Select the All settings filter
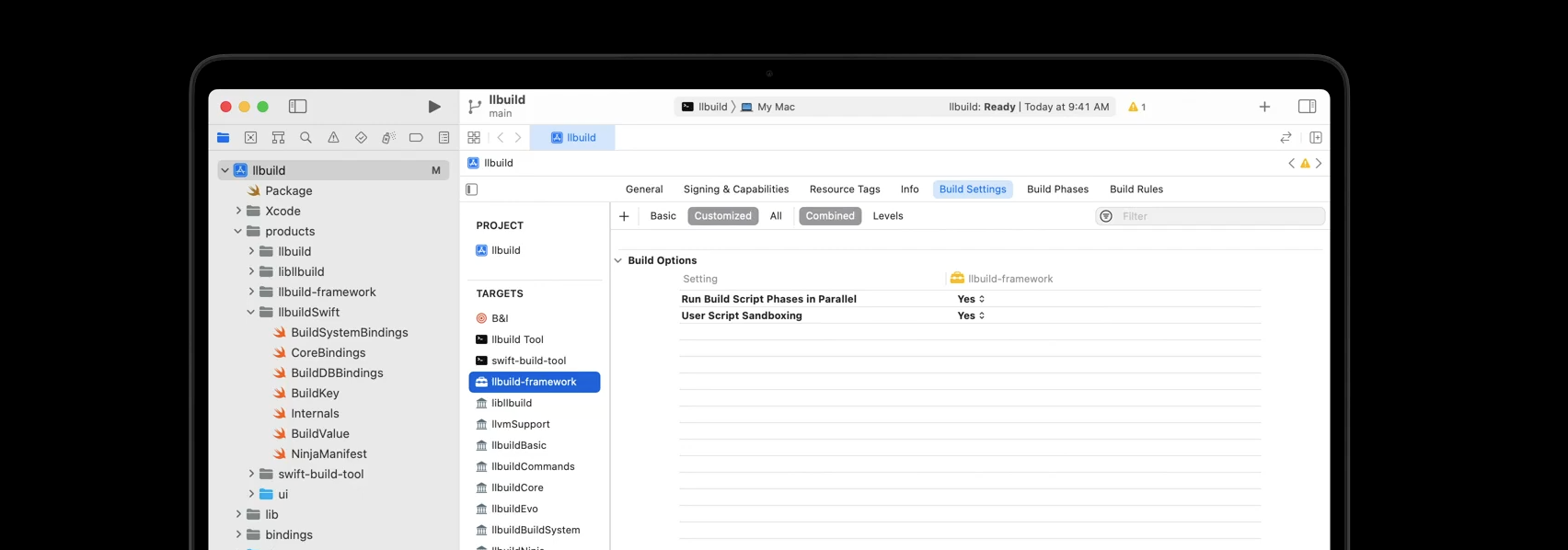The image size is (1568, 550). 776,216
